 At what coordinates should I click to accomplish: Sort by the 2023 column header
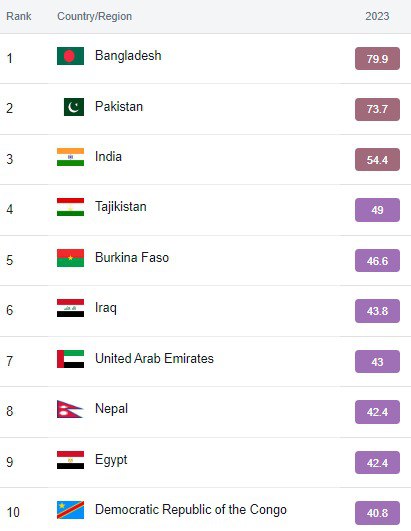[377, 16]
